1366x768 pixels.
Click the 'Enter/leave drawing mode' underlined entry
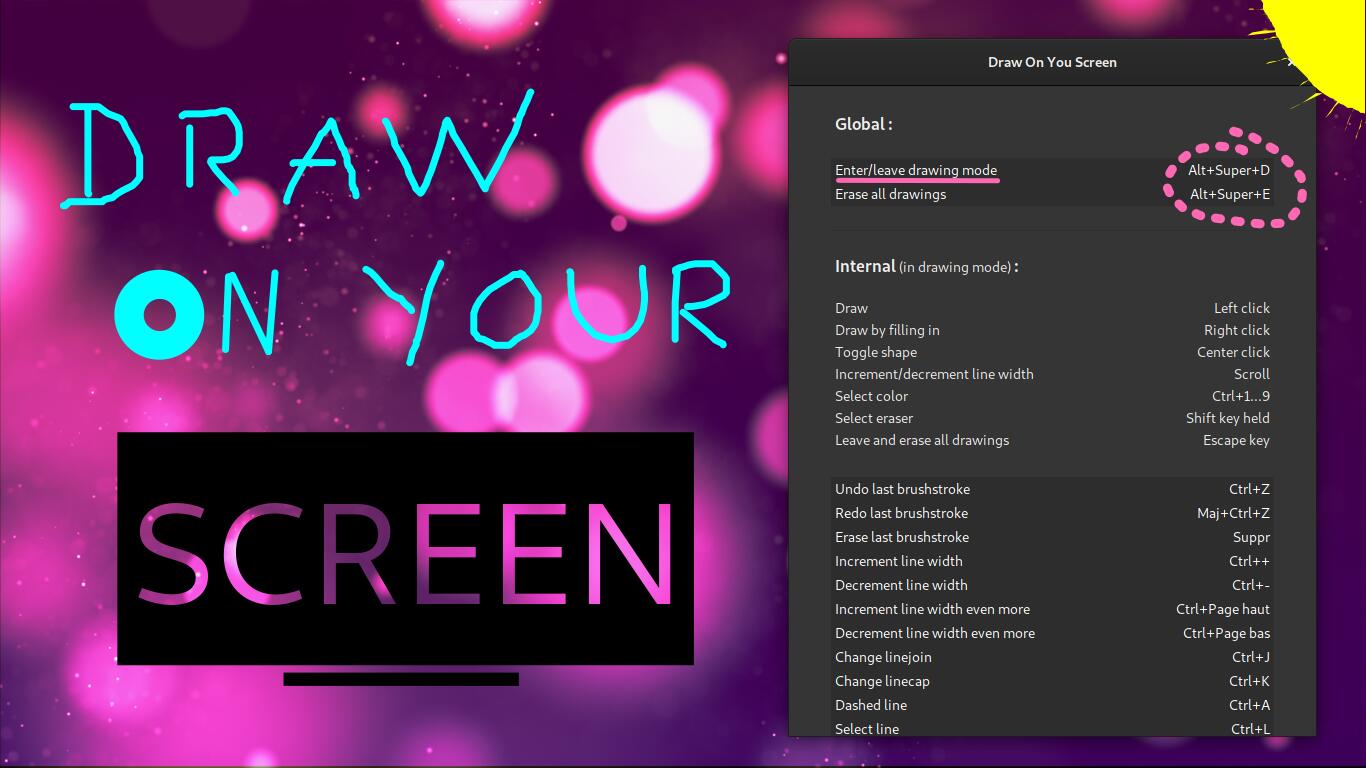click(x=916, y=170)
